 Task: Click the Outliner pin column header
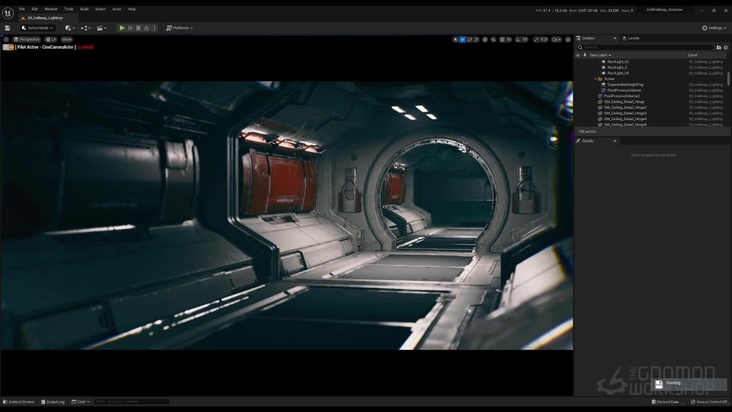[584, 55]
